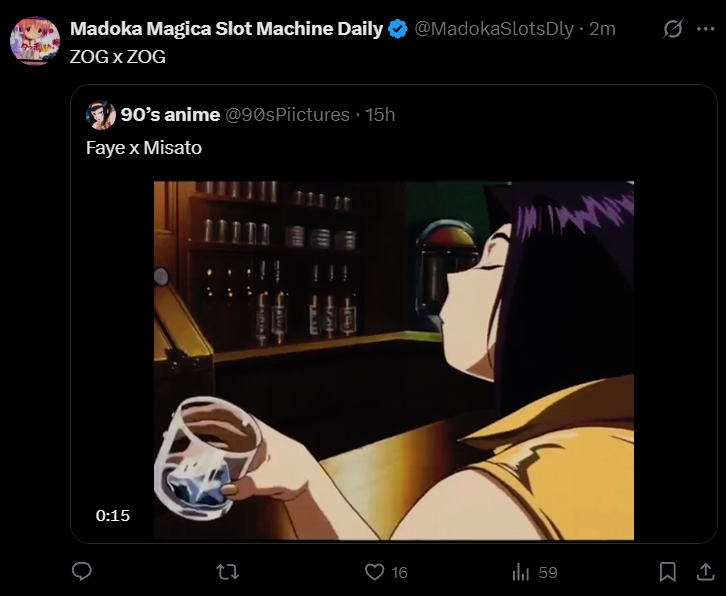Screen dimensions: 726x596
Task: Click the 90's anime display name
Action: (170, 115)
